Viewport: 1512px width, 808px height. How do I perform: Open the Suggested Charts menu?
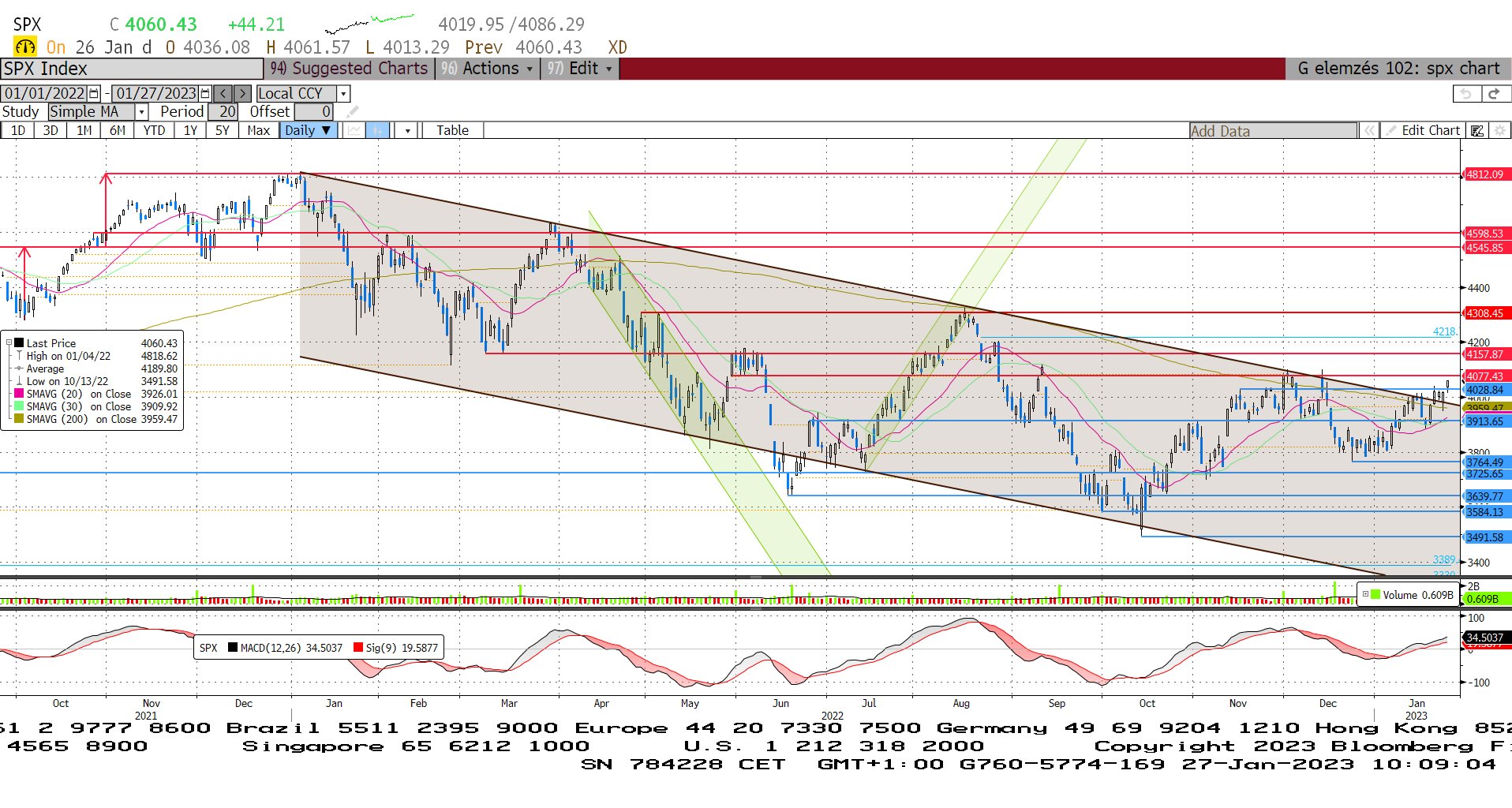pos(349,69)
